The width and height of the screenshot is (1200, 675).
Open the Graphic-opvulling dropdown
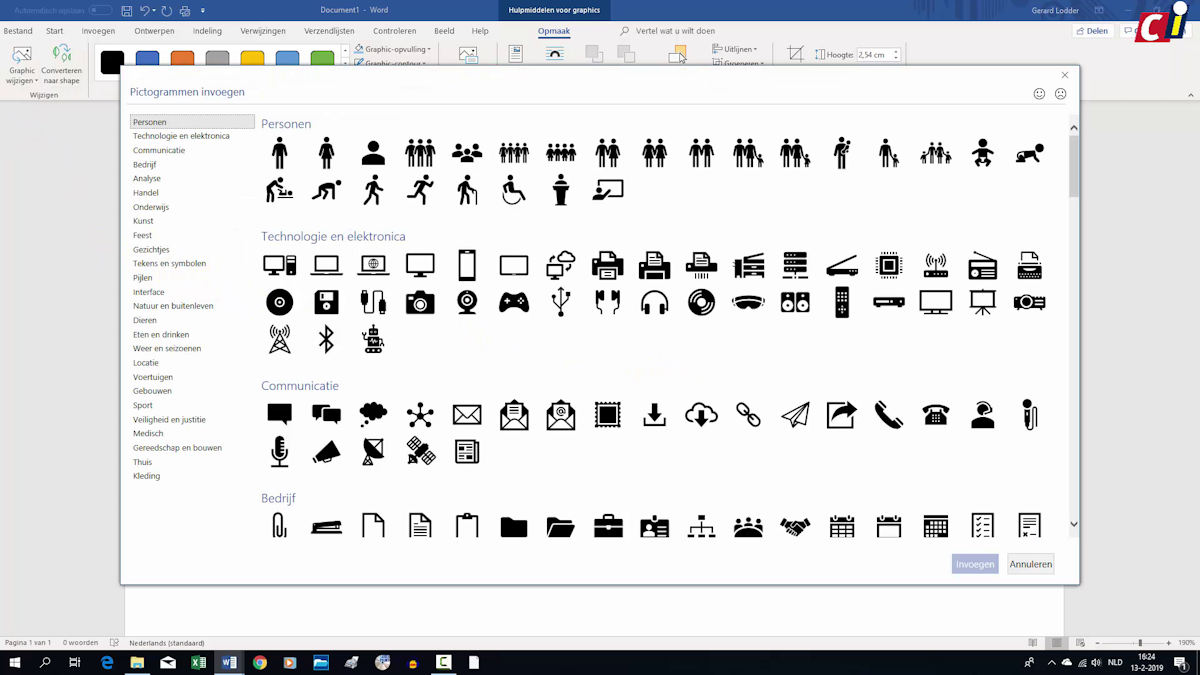click(x=393, y=49)
